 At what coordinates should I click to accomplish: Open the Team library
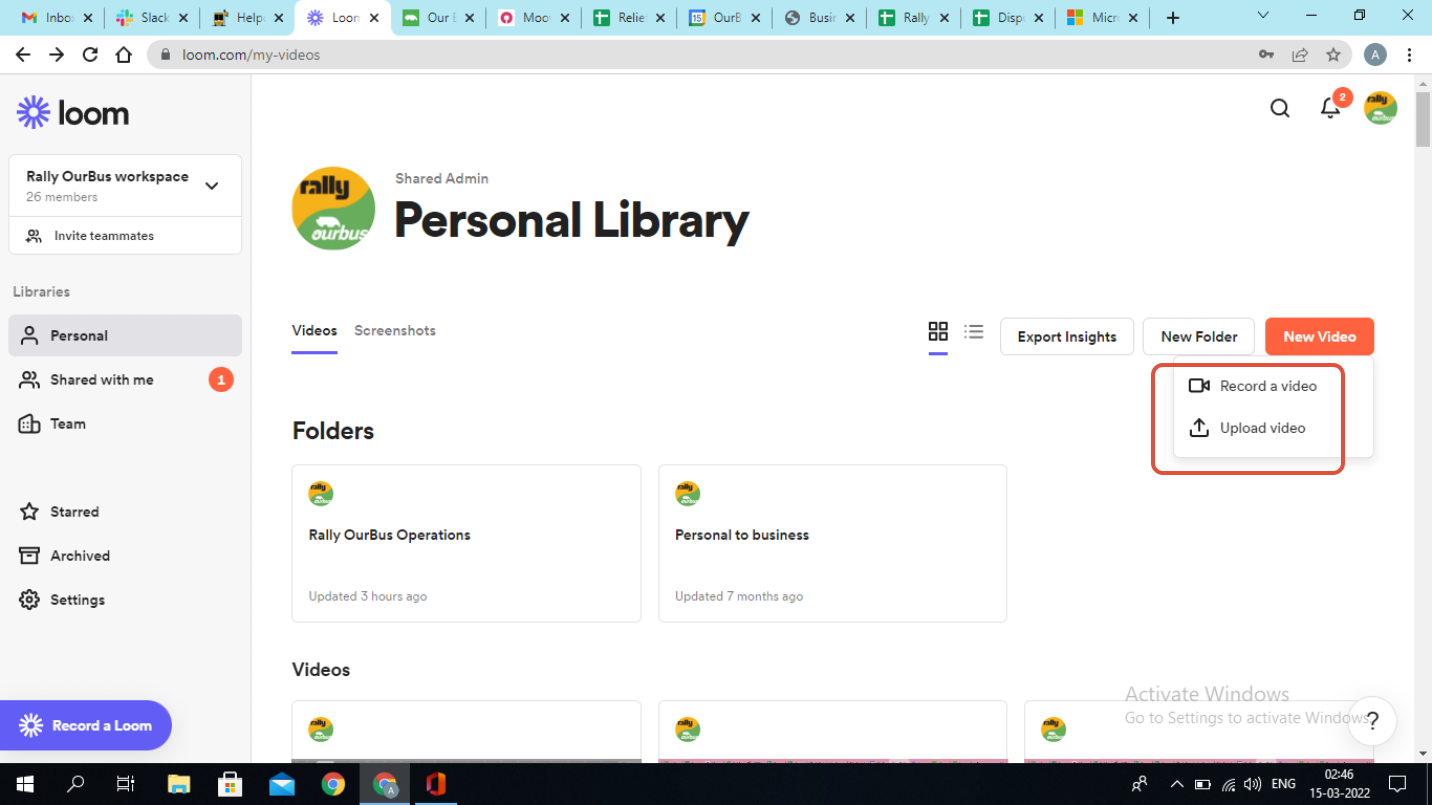pos(125,424)
